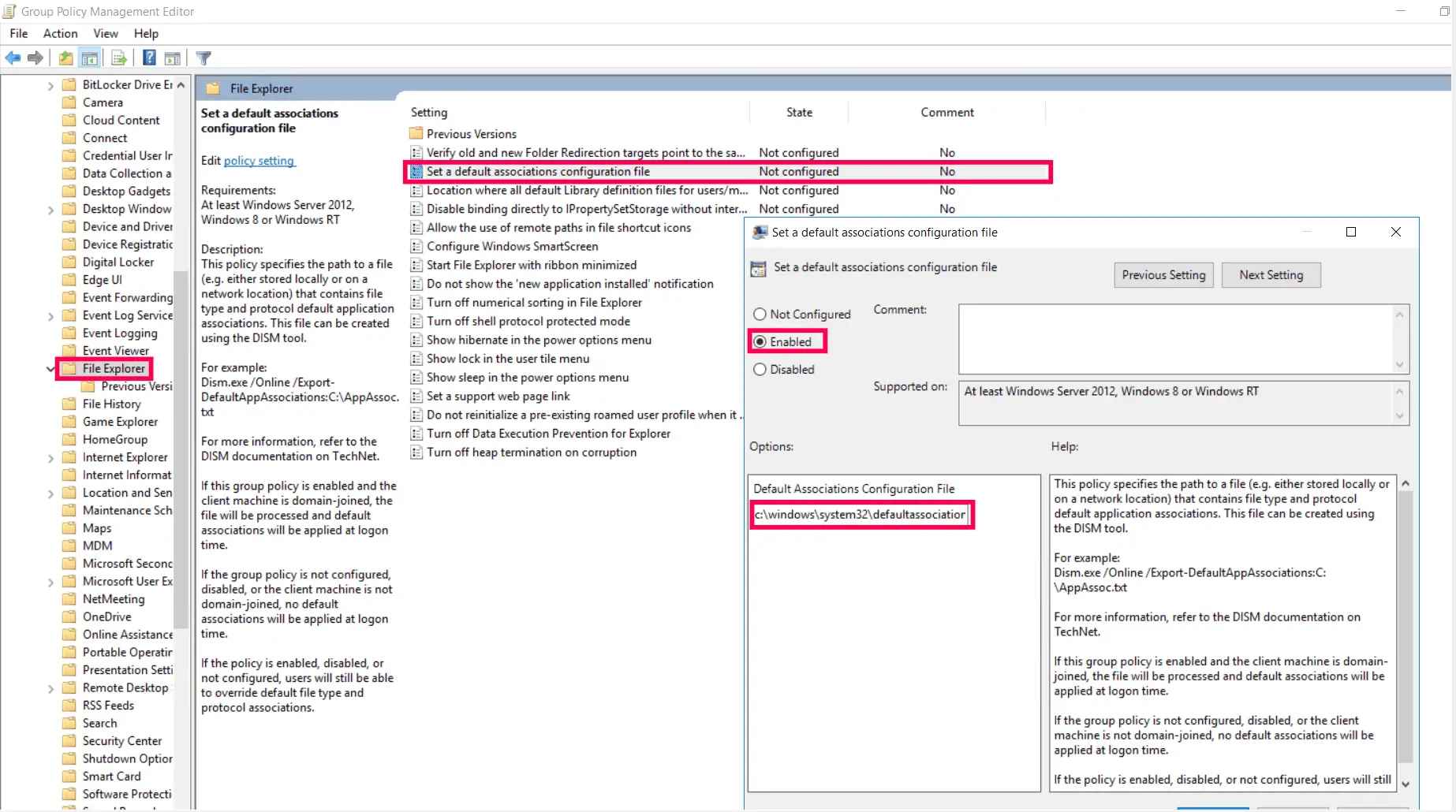The height and width of the screenshot is (812, 1456).
Task: Click the Show/Hide Action Pane toolbar icon
Action: pyautogui.click(x=173, y=58)
